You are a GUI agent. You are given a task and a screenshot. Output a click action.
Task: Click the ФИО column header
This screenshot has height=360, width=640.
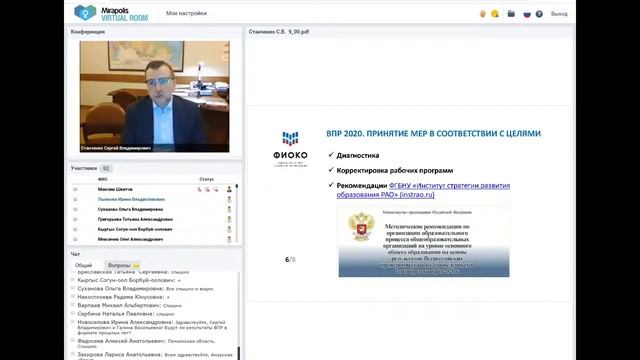coord(102,179)
